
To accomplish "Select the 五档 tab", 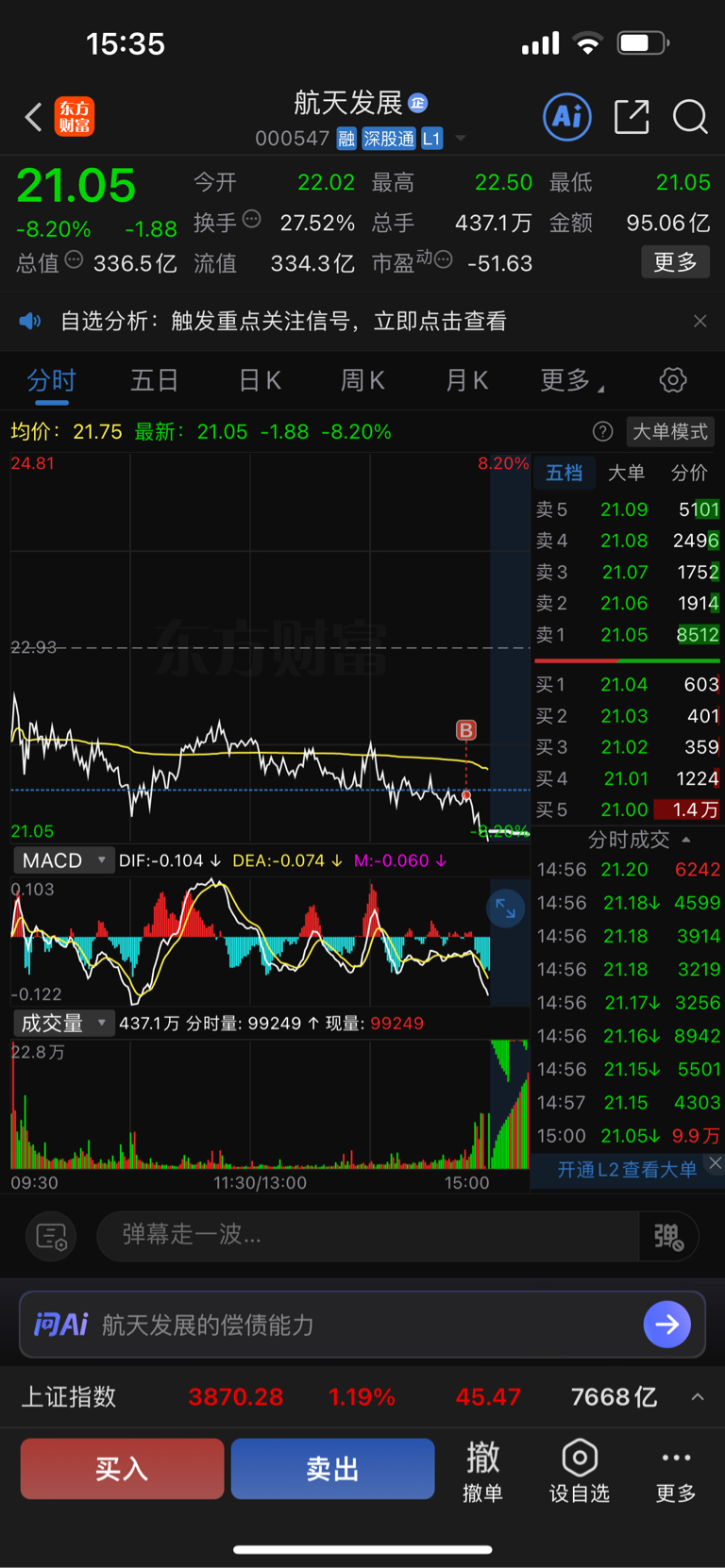I will click(x=565, y=473).
